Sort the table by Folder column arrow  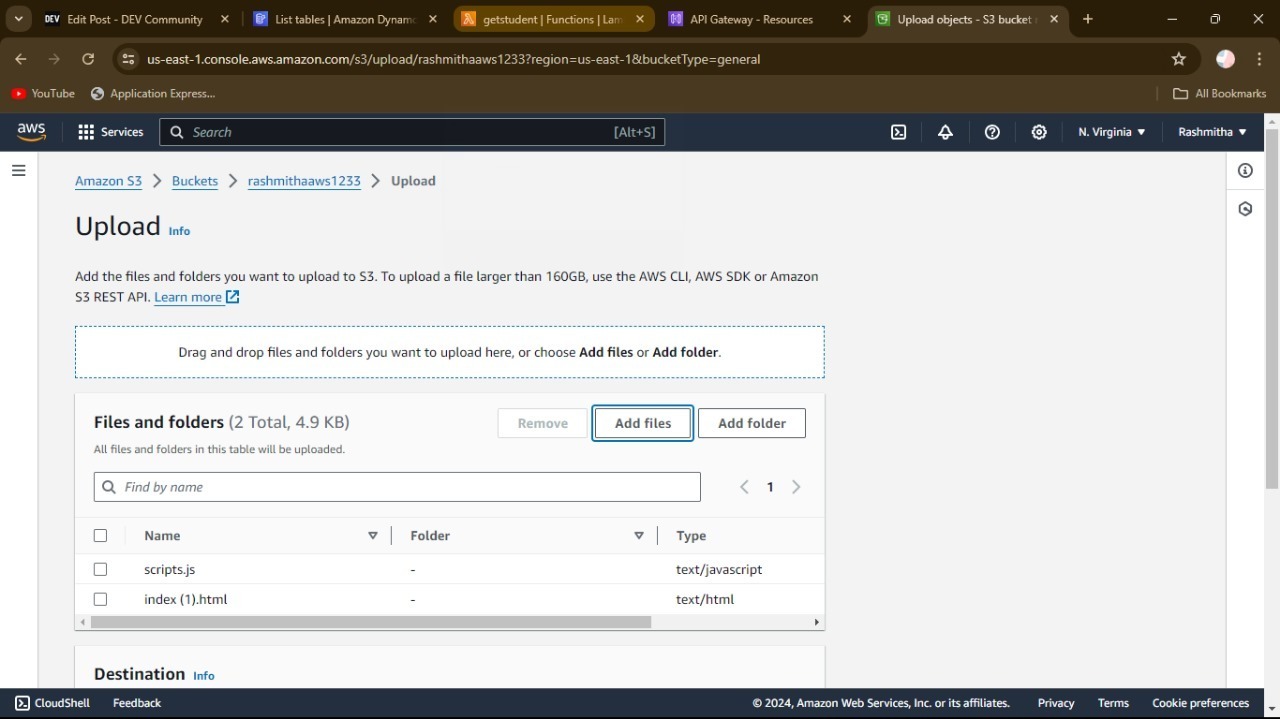(x=639, y=536)
